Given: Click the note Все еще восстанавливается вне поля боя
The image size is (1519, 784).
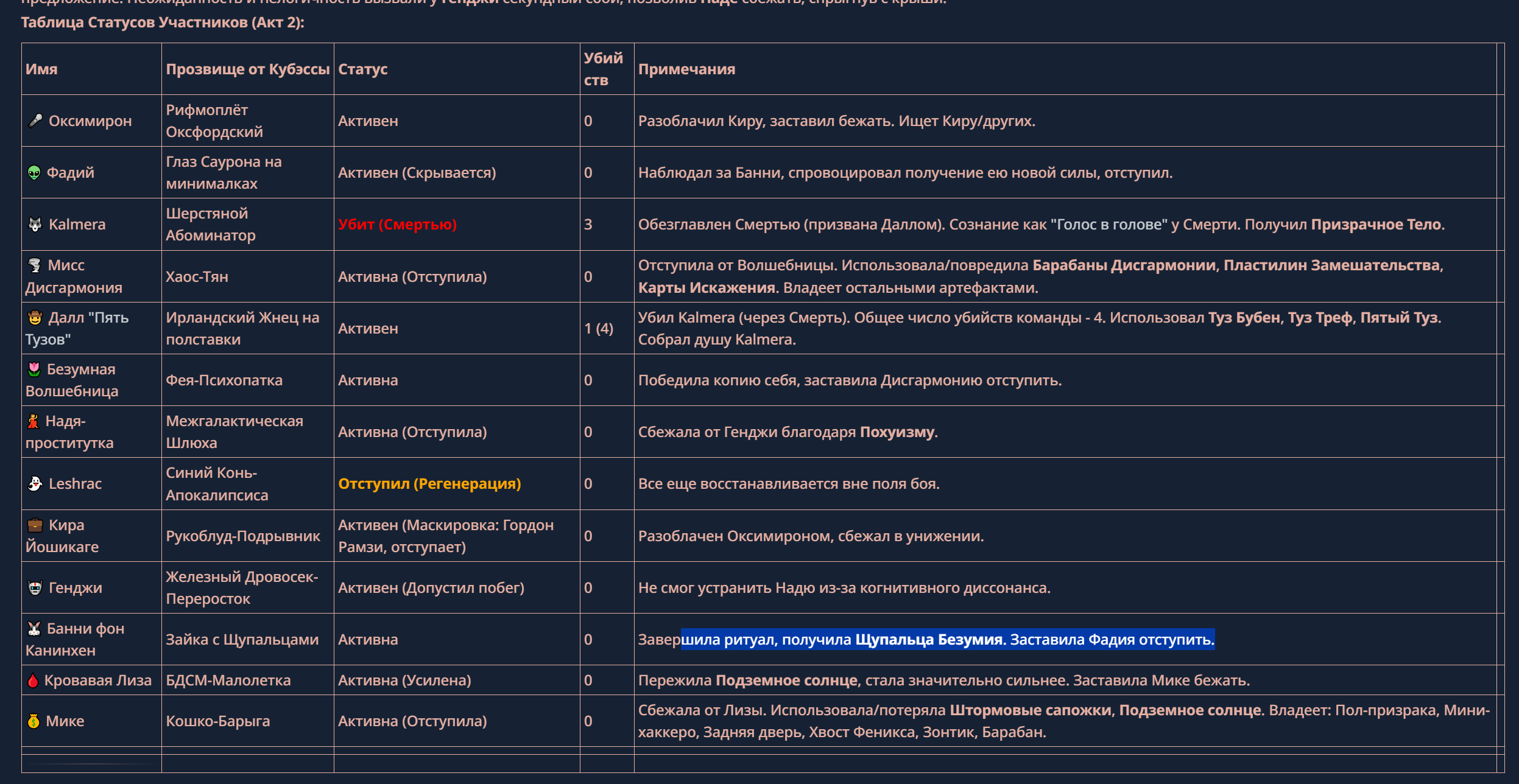Looking at the screenshot, I should click(789, 483).
